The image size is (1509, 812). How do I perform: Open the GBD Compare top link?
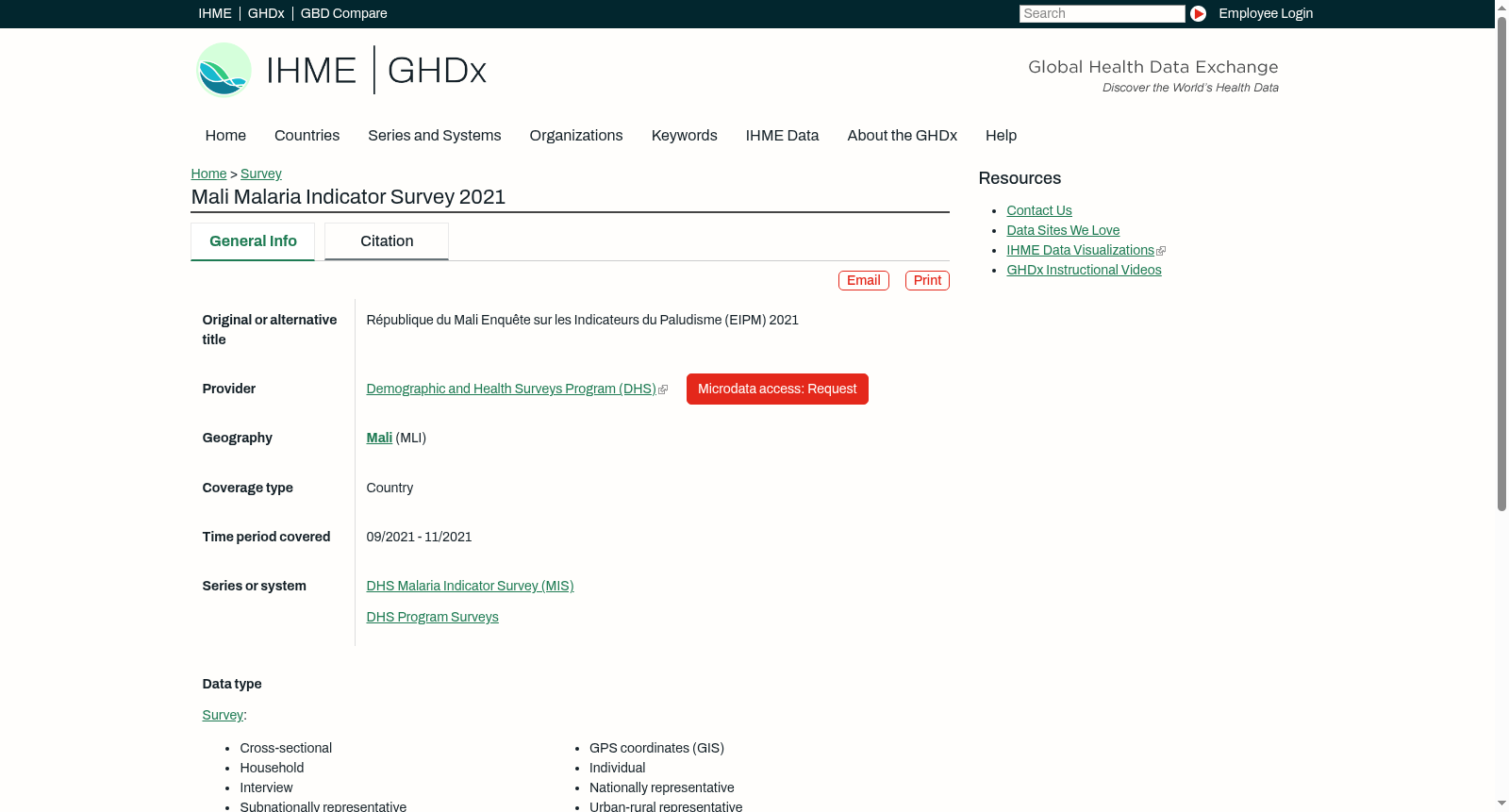tap(343, 13)
